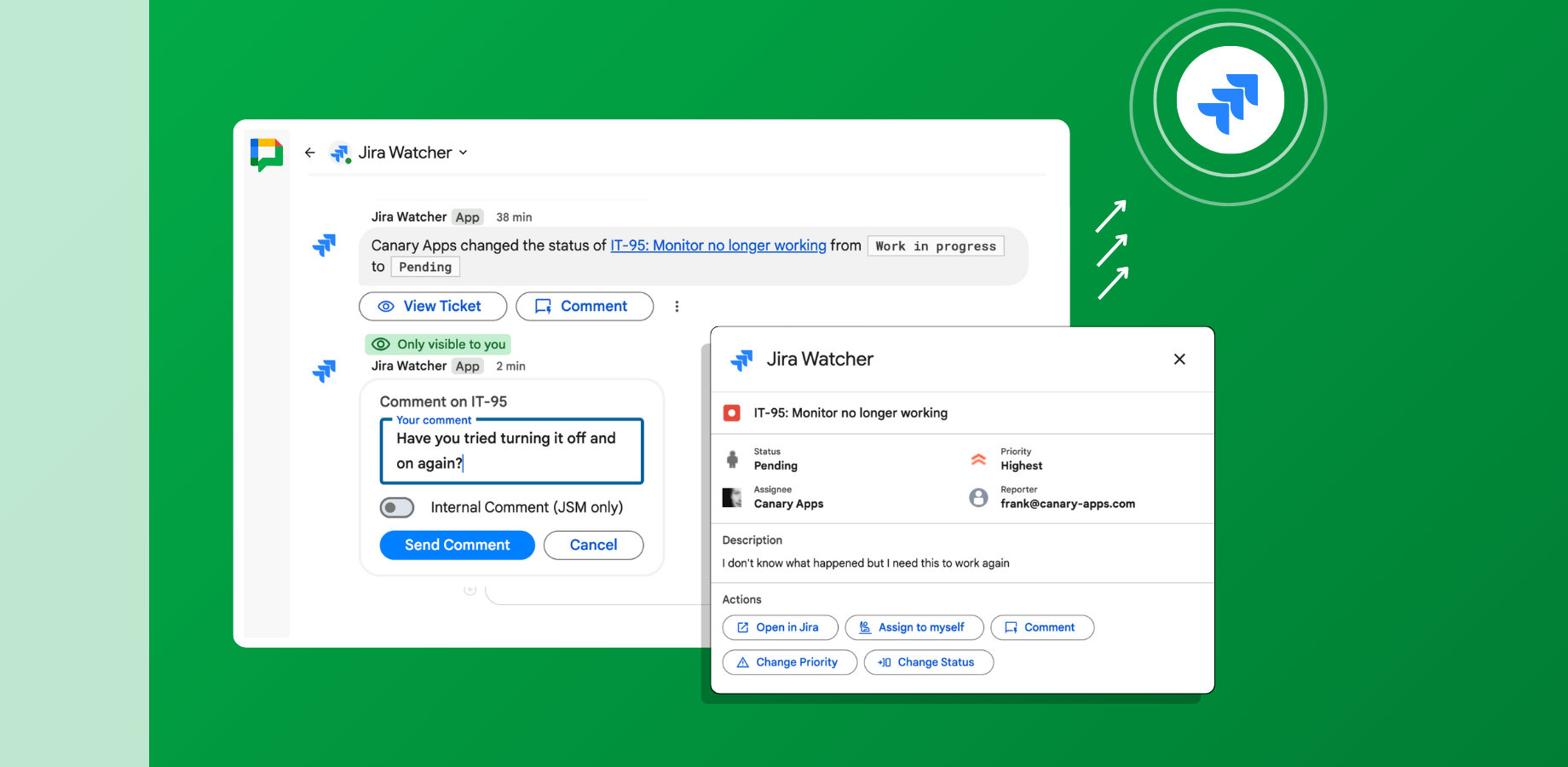
Task: Click the Comment action in the dialog
Action: [1042, 627]
